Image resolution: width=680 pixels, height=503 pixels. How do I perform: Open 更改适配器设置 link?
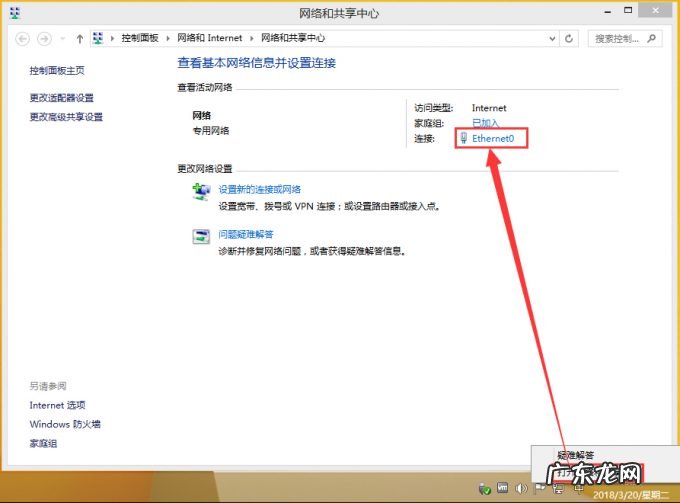(62, 98)
